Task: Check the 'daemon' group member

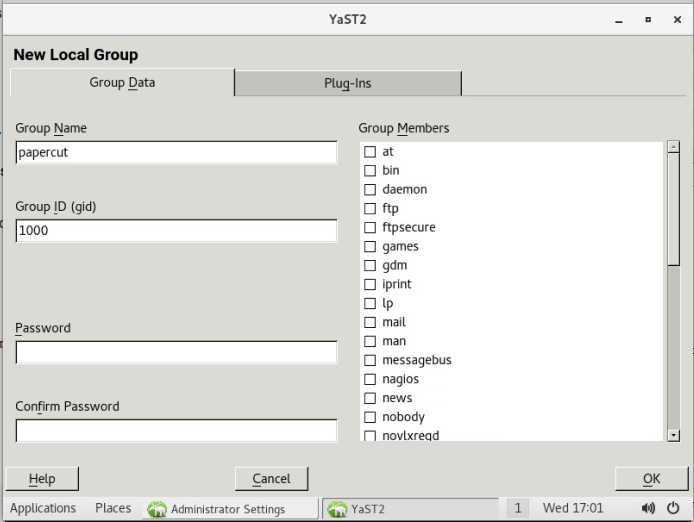Action: (370, 189)
